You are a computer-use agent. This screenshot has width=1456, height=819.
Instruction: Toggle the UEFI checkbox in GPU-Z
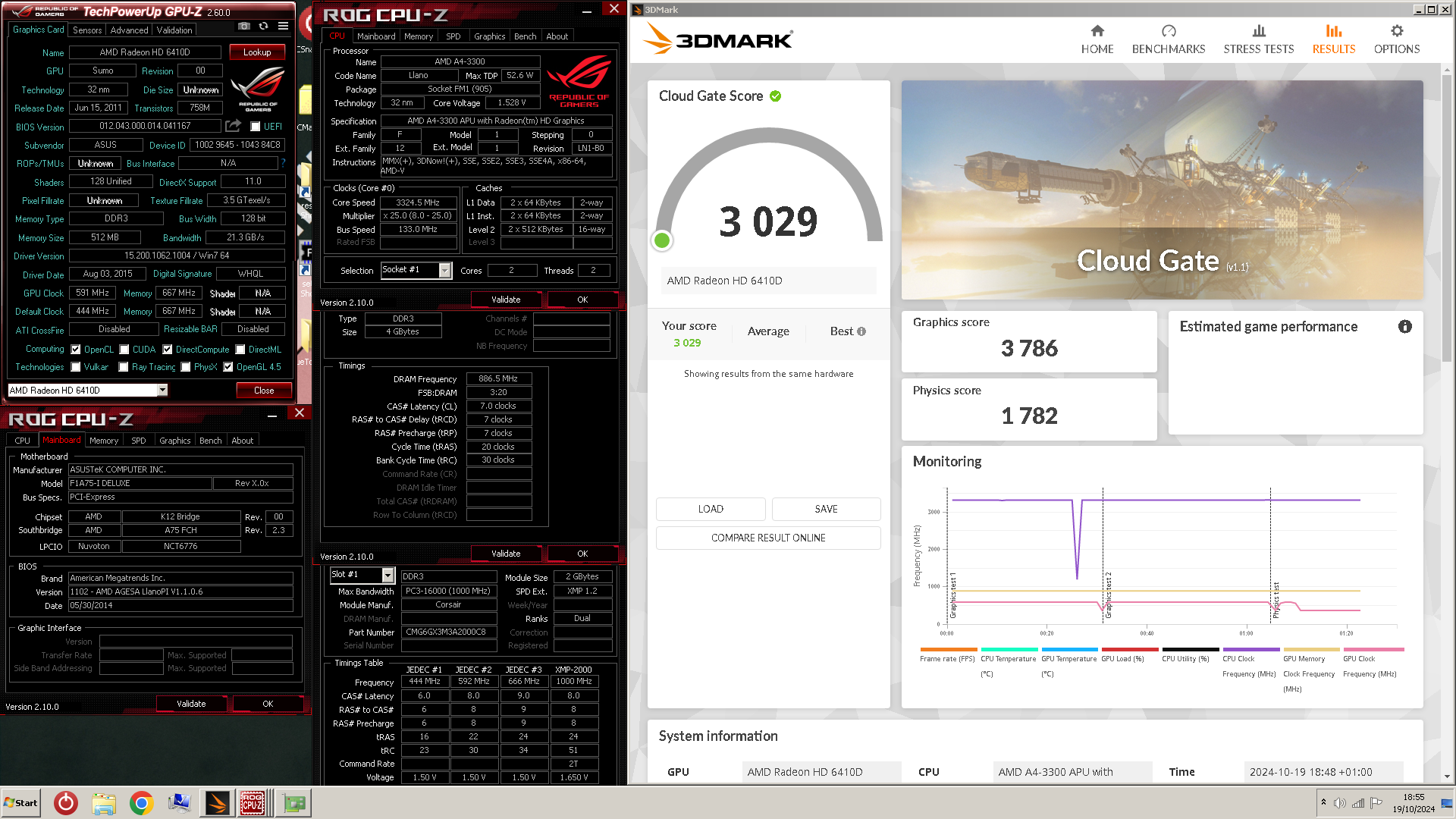click(256, 127)
